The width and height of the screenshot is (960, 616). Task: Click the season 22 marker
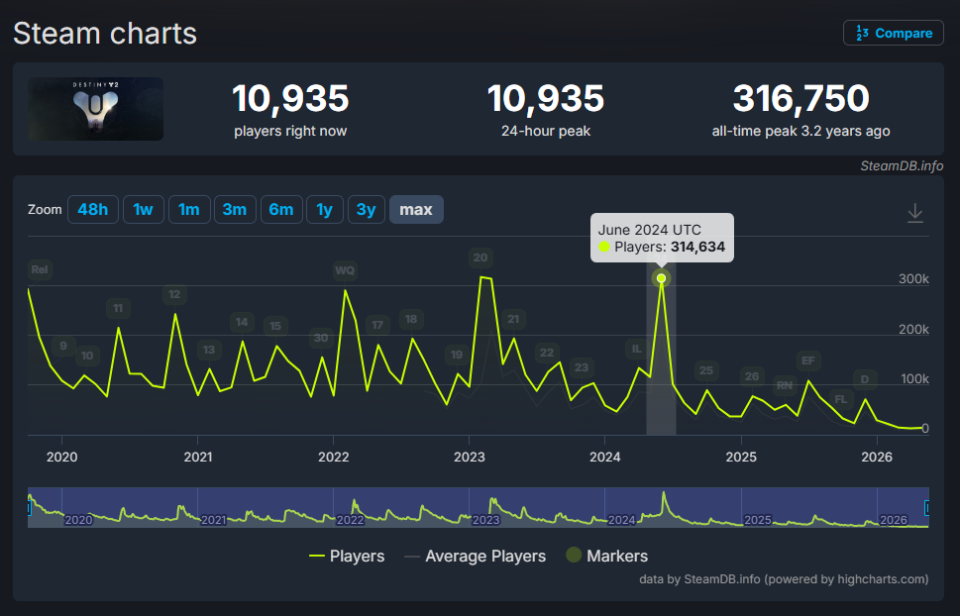pos(547,353)
